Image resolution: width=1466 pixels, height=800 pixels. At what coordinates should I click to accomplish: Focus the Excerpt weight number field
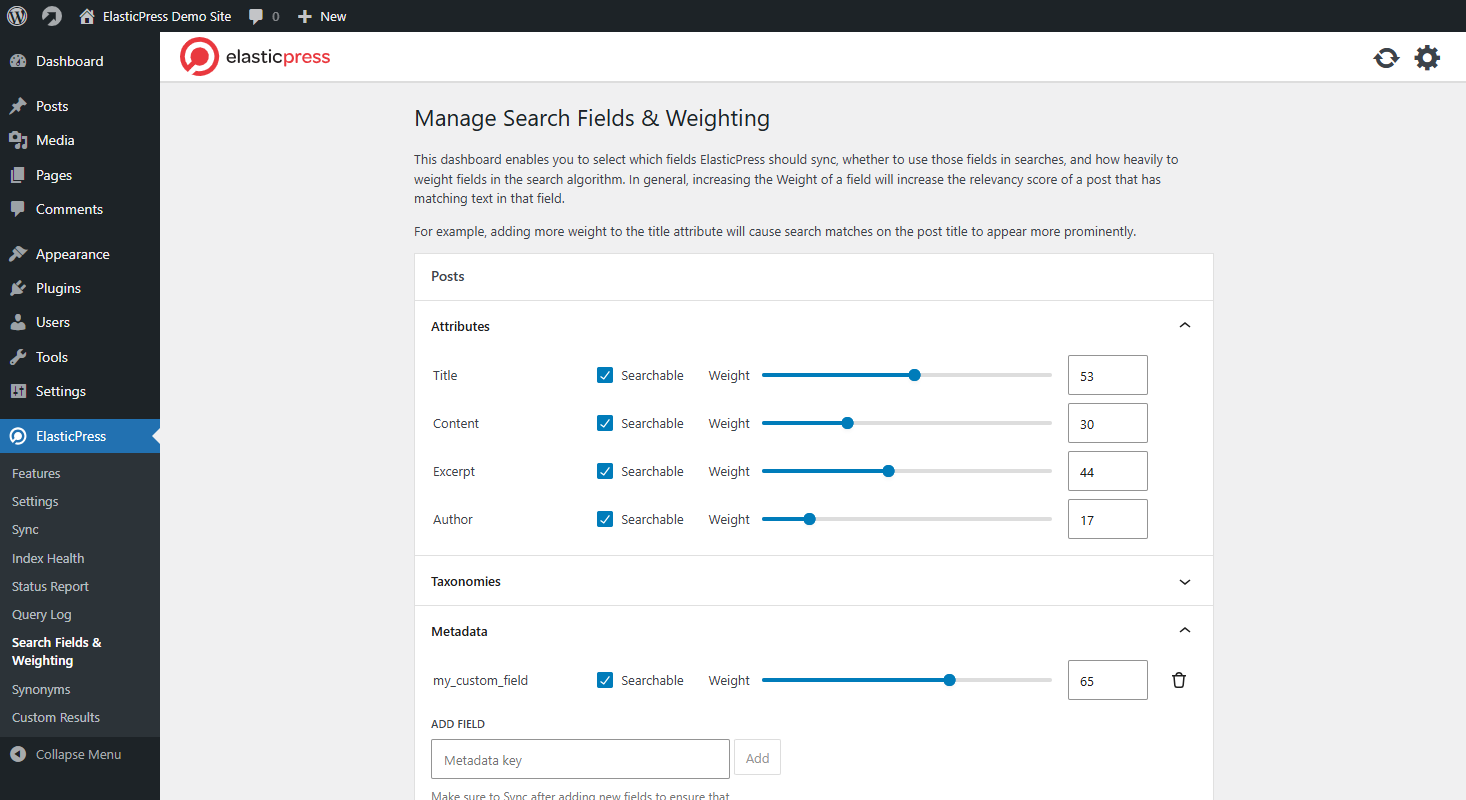1108,471
